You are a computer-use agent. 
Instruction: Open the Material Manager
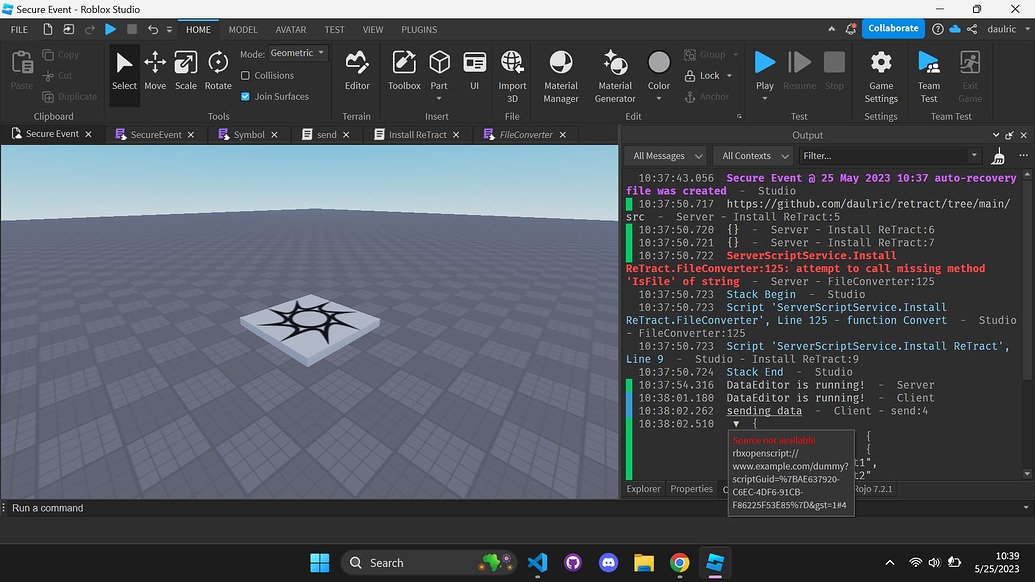pos(560,68)
